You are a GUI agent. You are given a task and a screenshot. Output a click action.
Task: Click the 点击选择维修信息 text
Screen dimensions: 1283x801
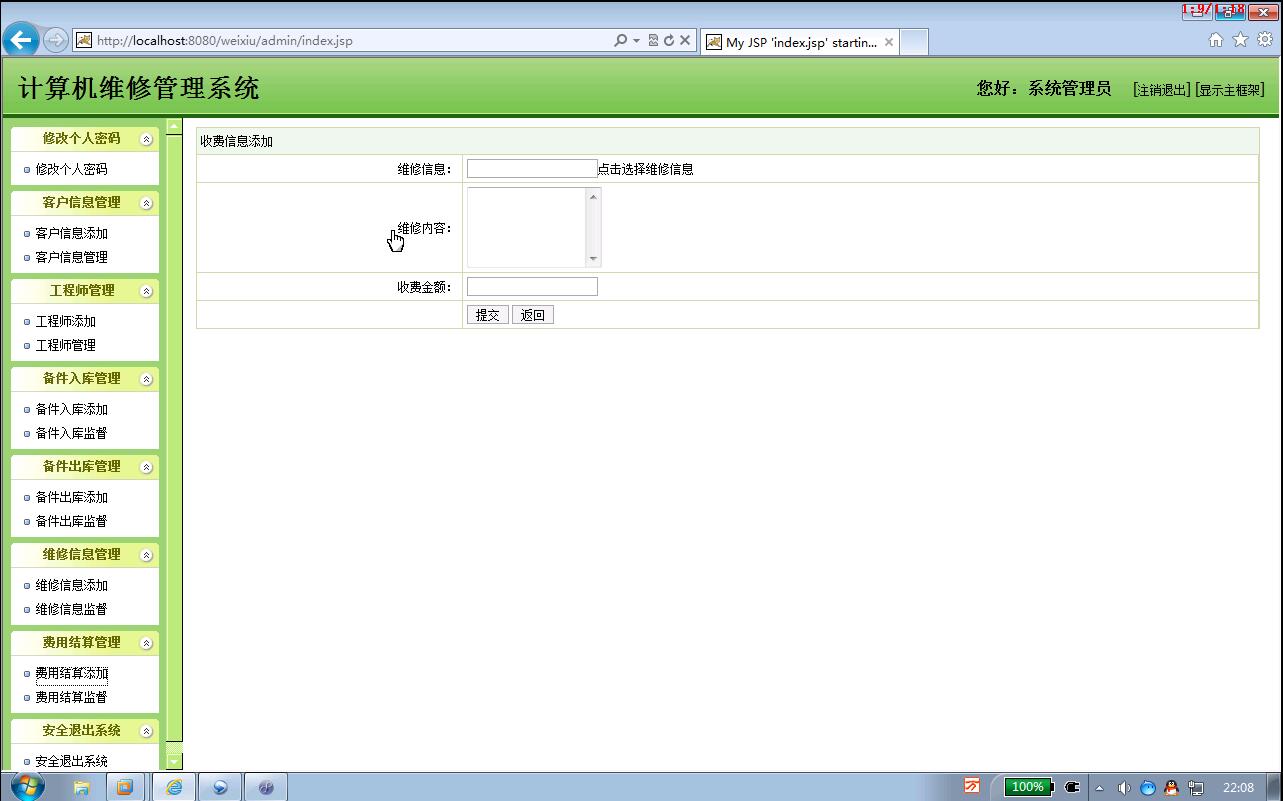[646, 169]
